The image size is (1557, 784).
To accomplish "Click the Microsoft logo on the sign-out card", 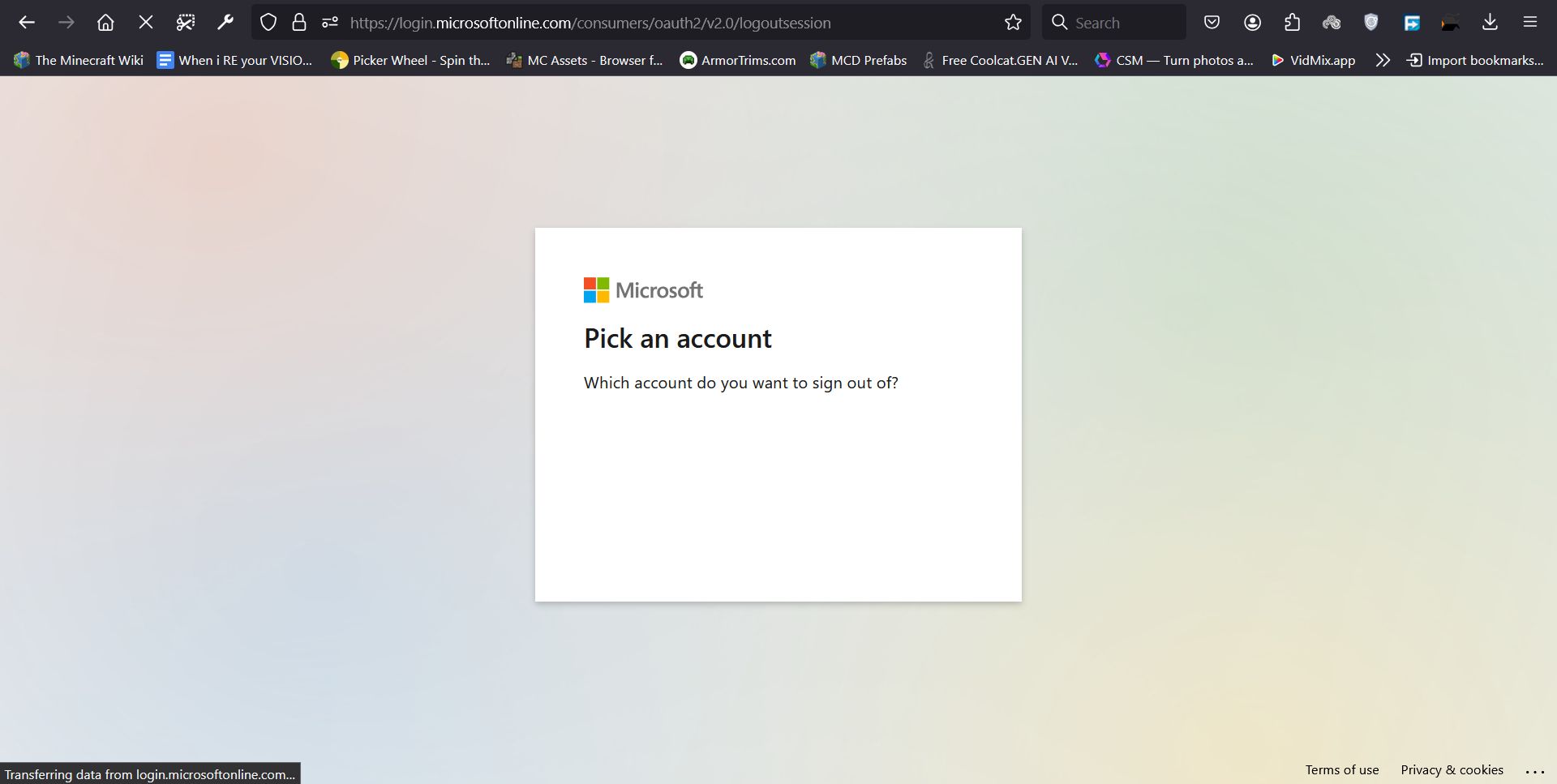I will tap(643, 290).
